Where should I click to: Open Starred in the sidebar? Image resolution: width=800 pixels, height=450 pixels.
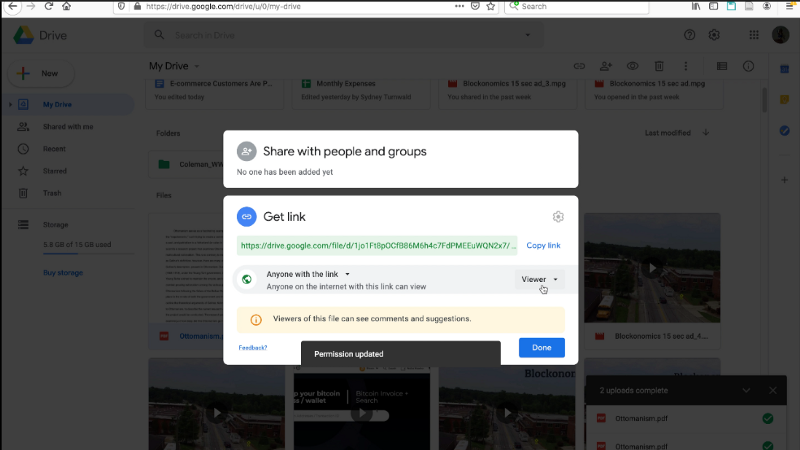click(55, 171)
